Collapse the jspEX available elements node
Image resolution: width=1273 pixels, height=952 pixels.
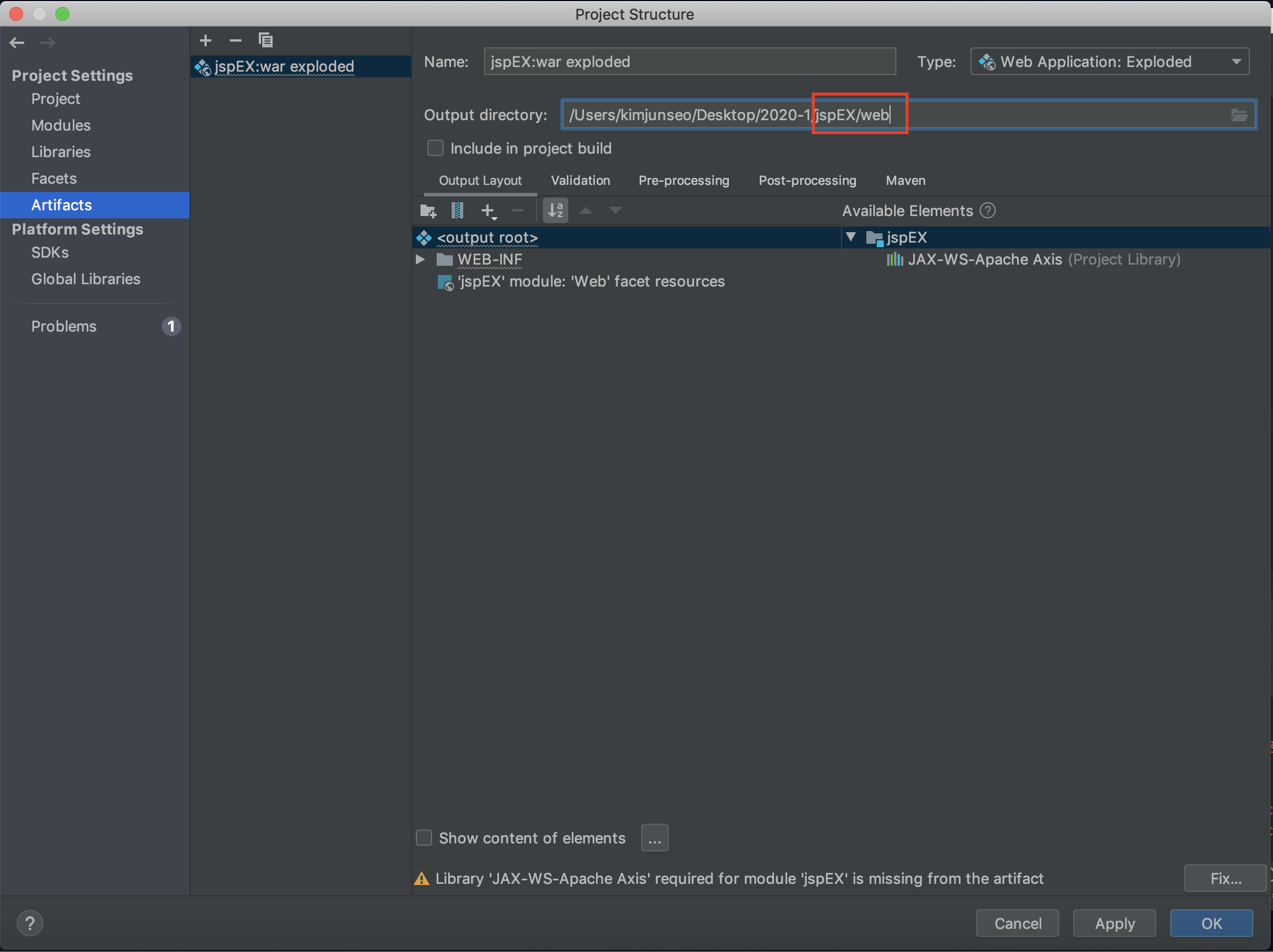click(x=851, y=237)
